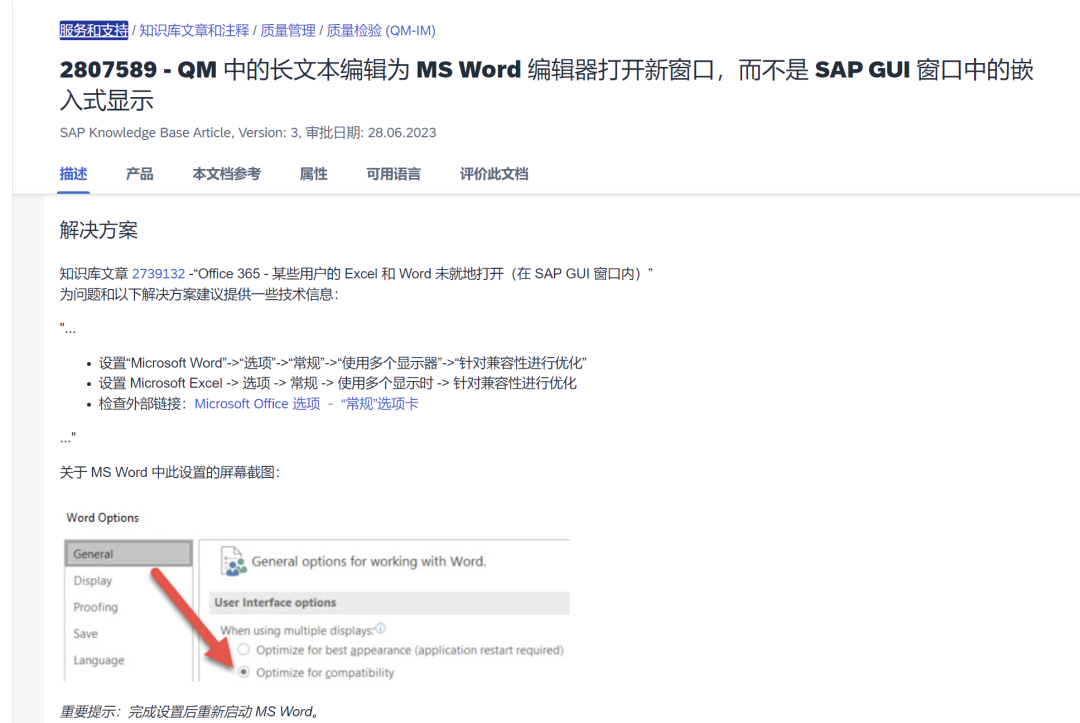Open the 质量检验 (QM-IM) breadcrumb link
1080x723 pixels.
pos(381,30)
